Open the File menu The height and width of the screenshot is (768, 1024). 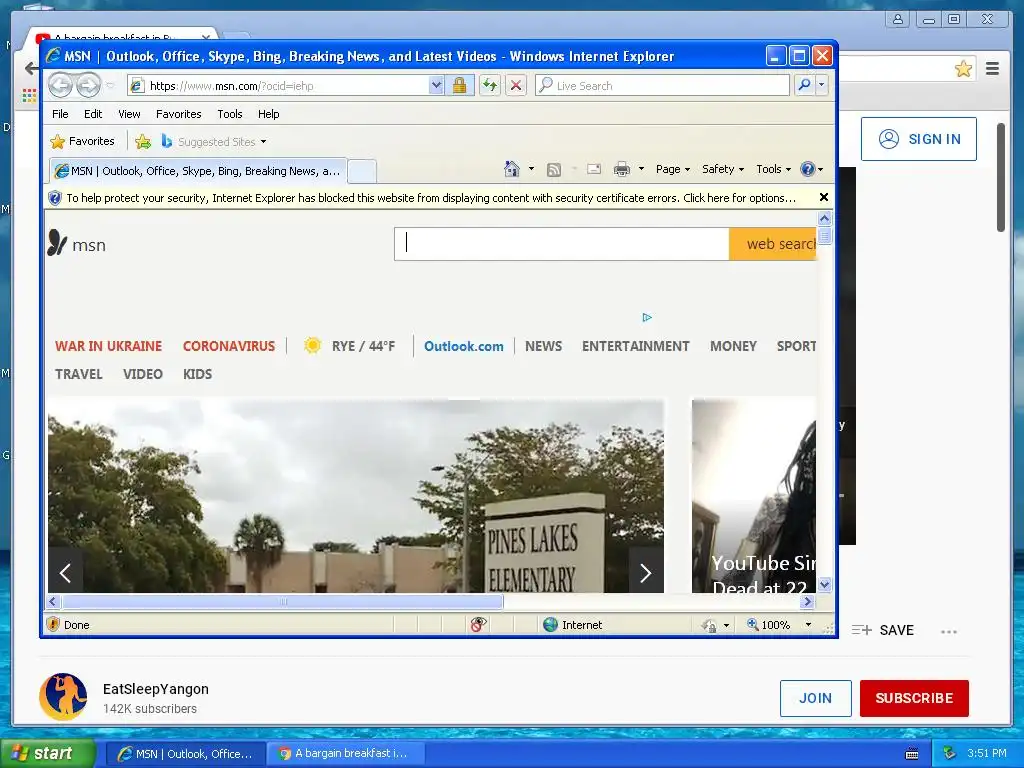pyautogui.click(x=60, y=114)
